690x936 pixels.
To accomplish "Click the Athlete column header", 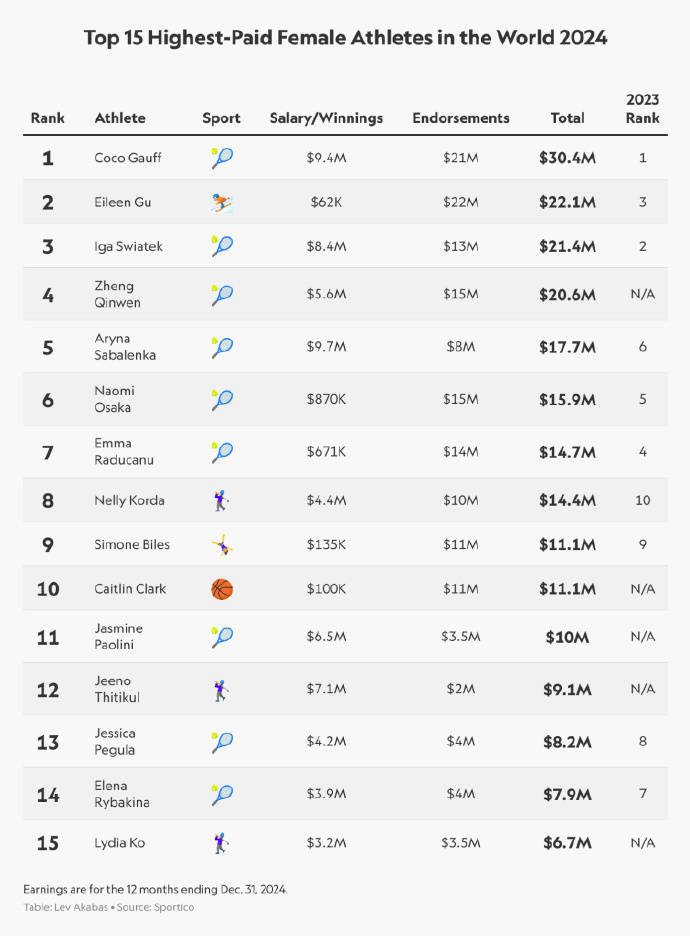I will (120, 118).
